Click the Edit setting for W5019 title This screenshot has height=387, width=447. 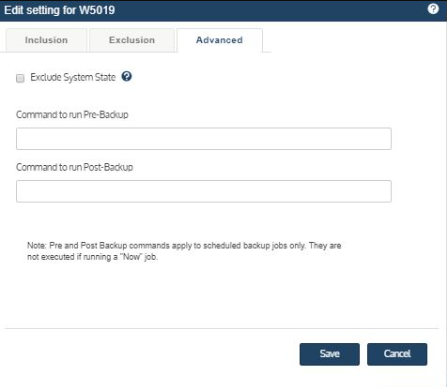[x=60, y=10]
